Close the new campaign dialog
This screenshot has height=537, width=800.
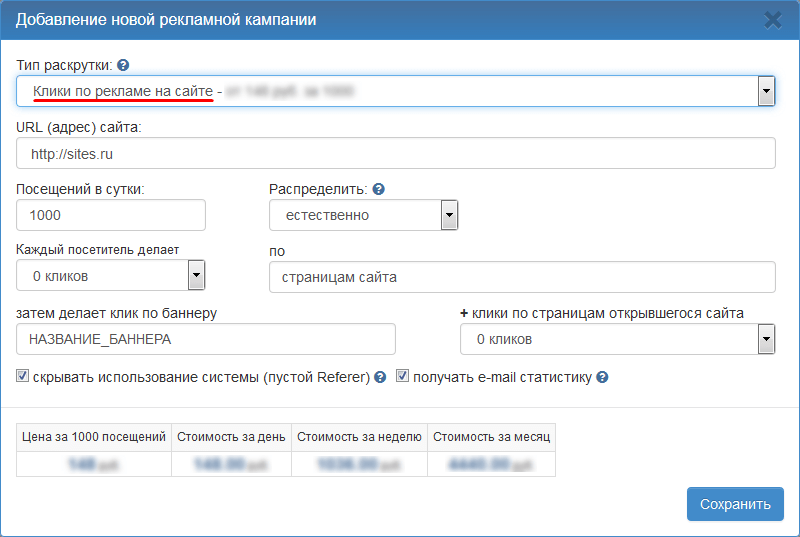[772, 19]
